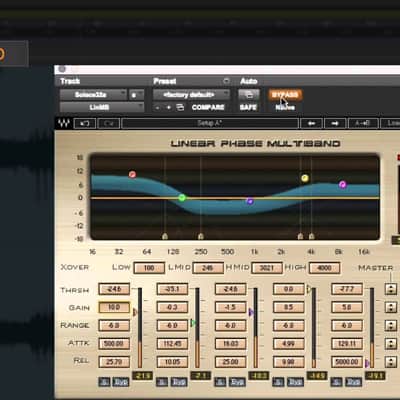Click the minus previous preset button

157,107
